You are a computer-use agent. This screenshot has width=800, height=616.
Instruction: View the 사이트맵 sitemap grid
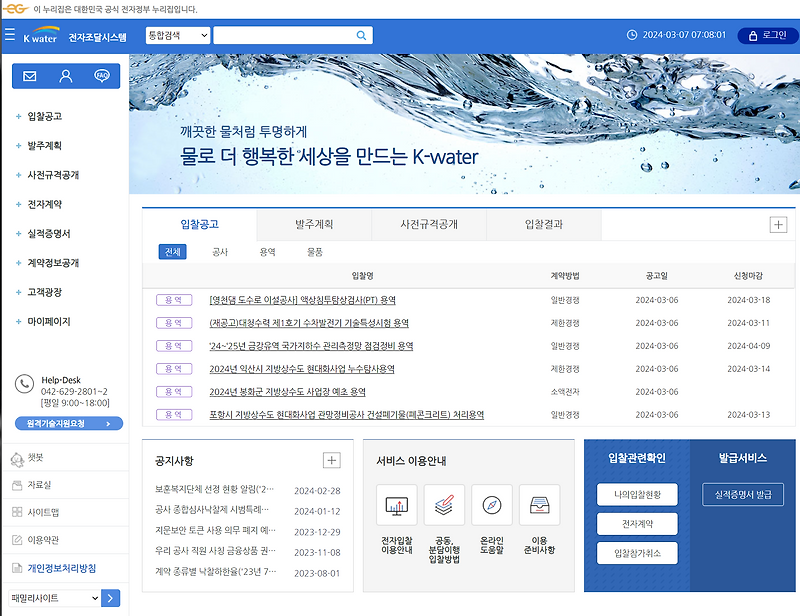coord(47,514)
